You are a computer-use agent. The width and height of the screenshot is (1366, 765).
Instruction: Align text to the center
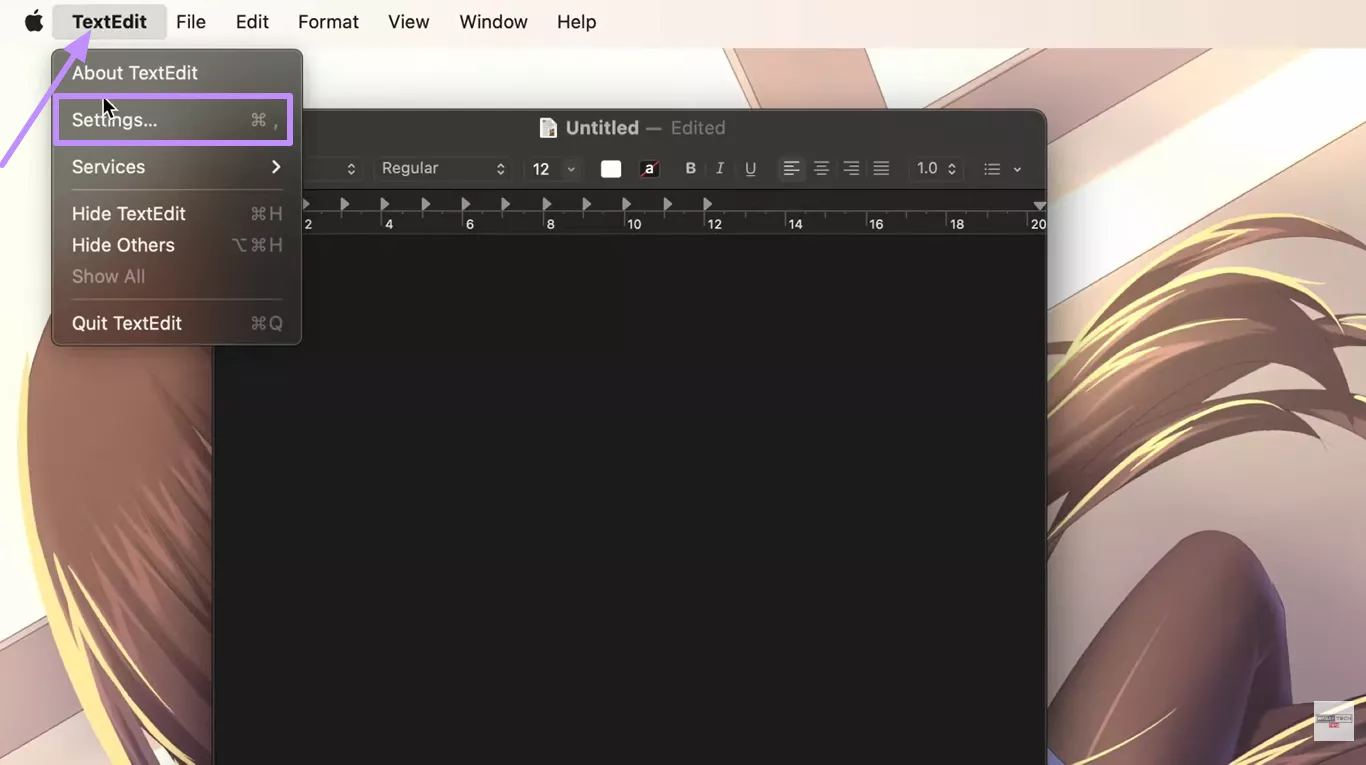[x=821, y=169]
